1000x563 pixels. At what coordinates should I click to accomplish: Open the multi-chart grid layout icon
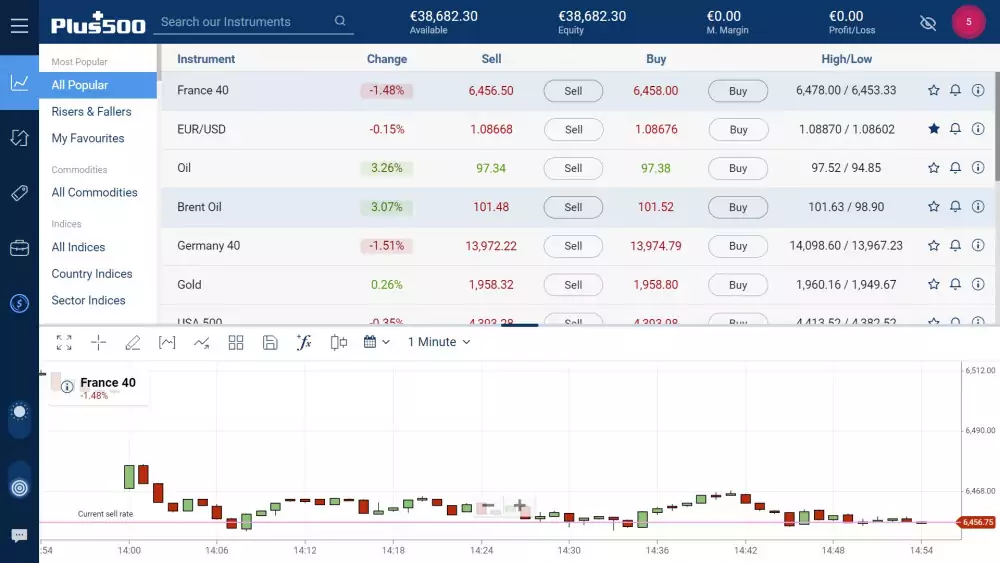[x=236, y=342]
